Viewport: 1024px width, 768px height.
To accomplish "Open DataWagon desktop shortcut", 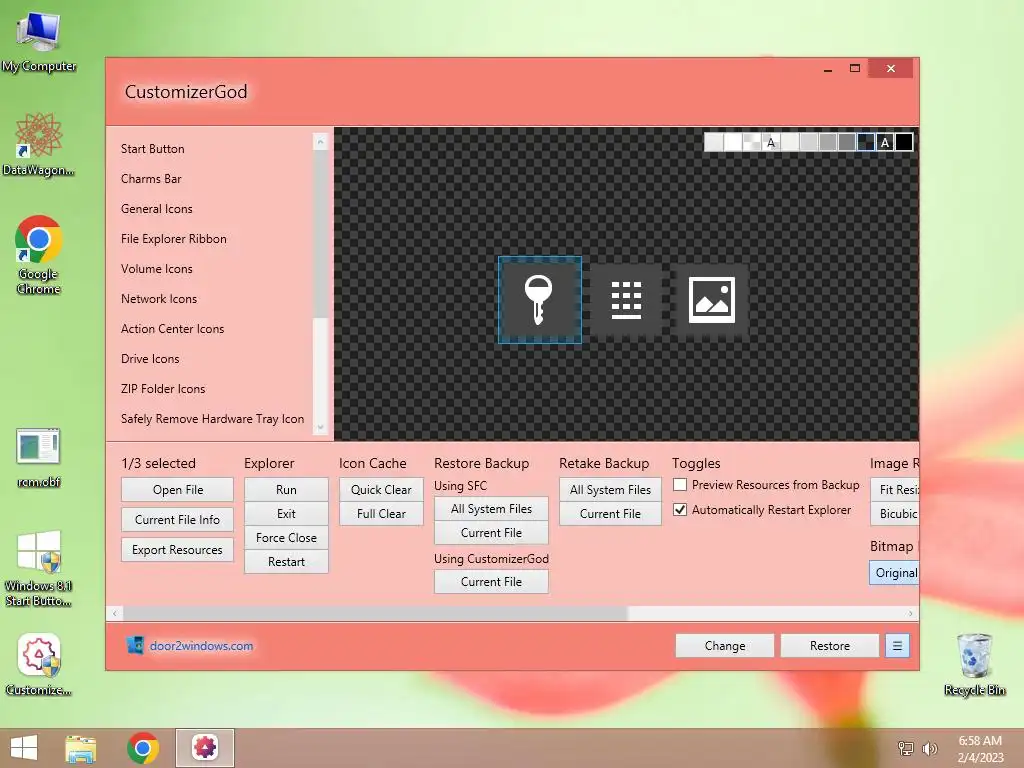I will pos(39,144).
